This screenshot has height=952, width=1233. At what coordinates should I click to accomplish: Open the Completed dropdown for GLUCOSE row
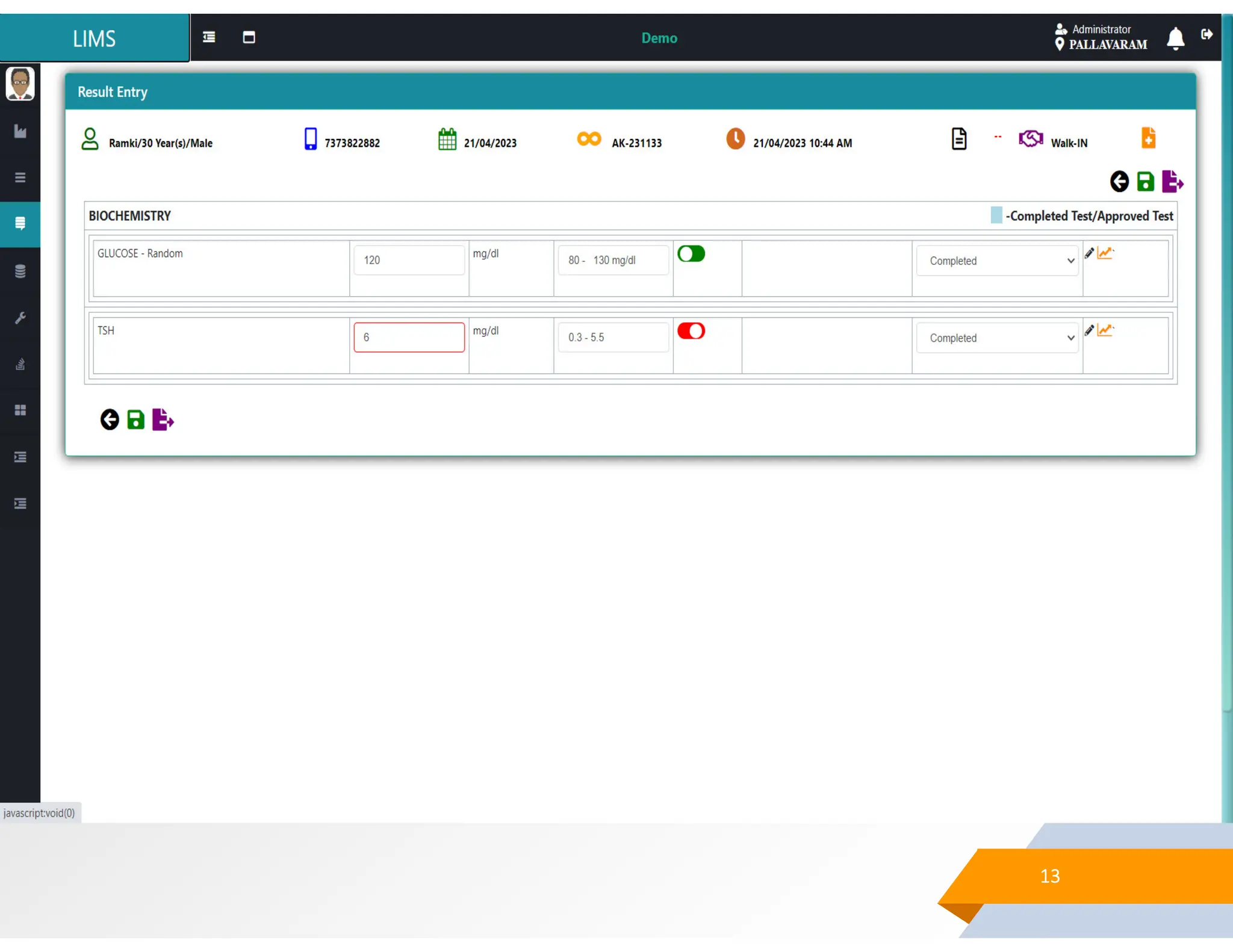997,261
